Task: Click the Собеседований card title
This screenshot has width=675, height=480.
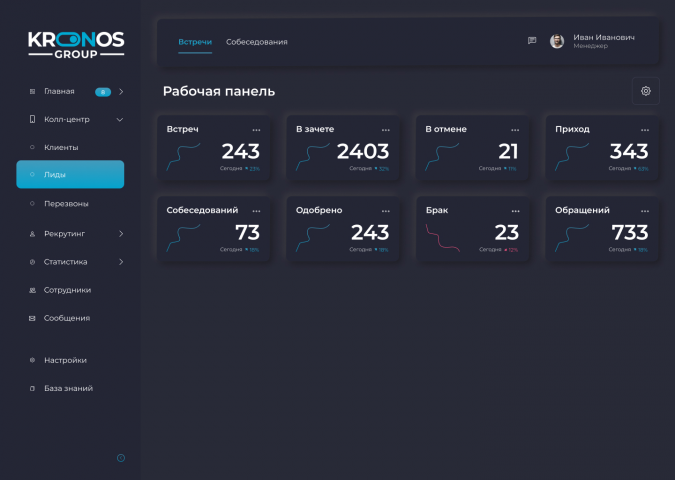Action: (202, 210)
